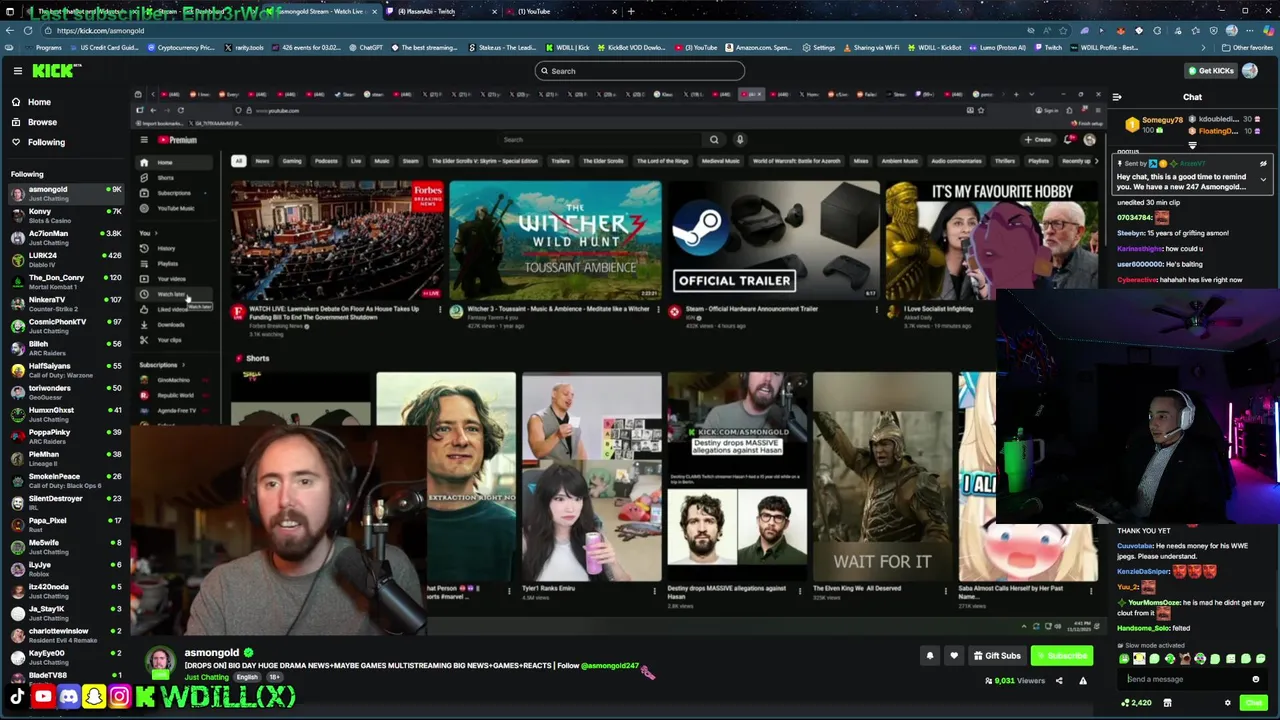
Task: Collapse the chat panel with arrow icon
Action: coord(1117,97)
